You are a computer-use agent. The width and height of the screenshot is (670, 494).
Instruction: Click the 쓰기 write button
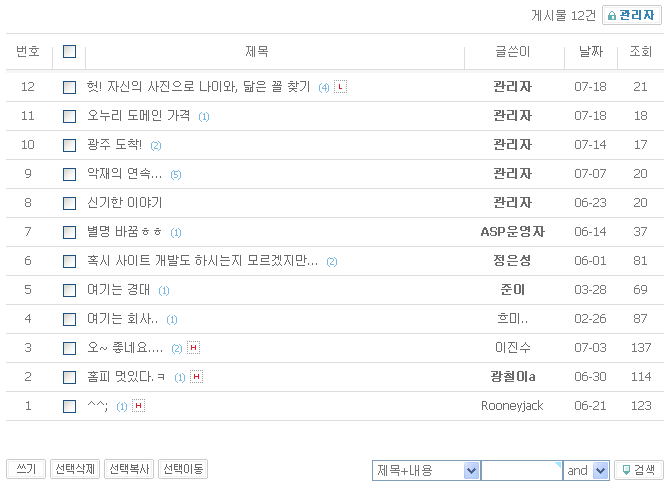[26, 469]
